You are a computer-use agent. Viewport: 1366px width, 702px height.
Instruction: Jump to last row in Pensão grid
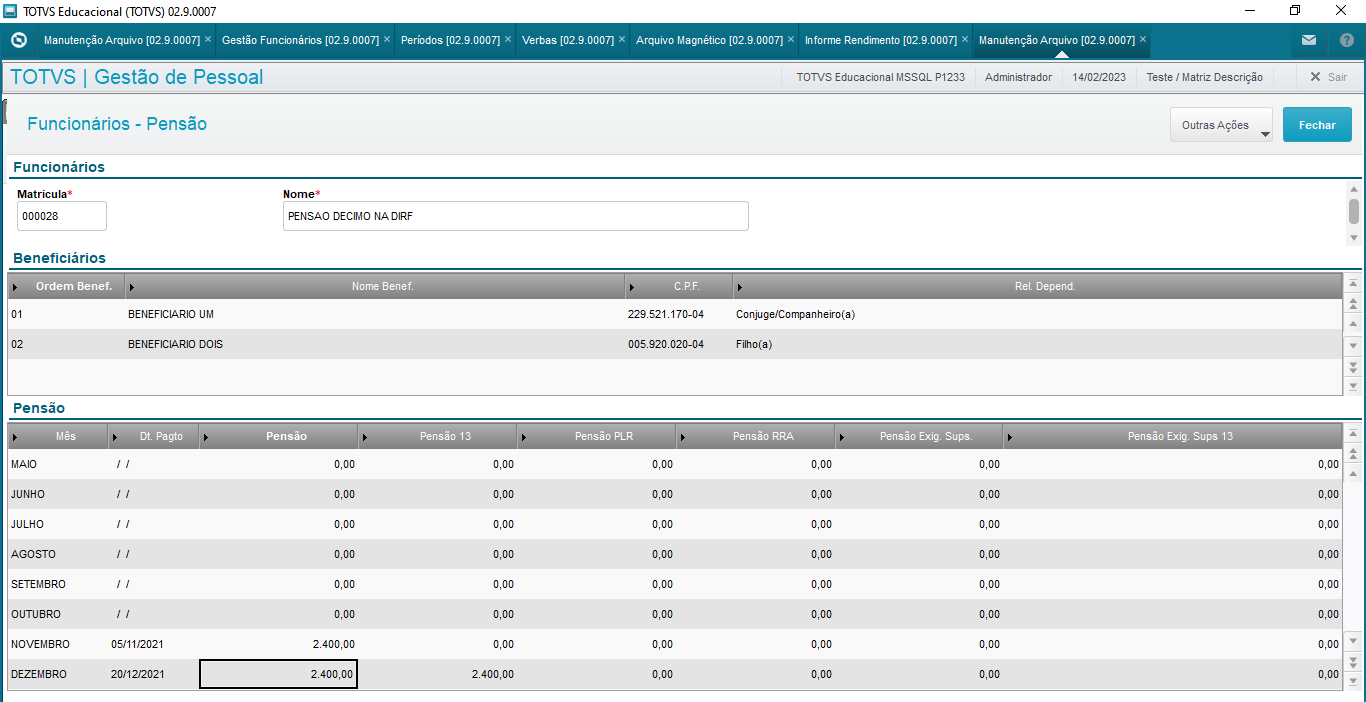pyautogui.click(x=1353, y=681)
